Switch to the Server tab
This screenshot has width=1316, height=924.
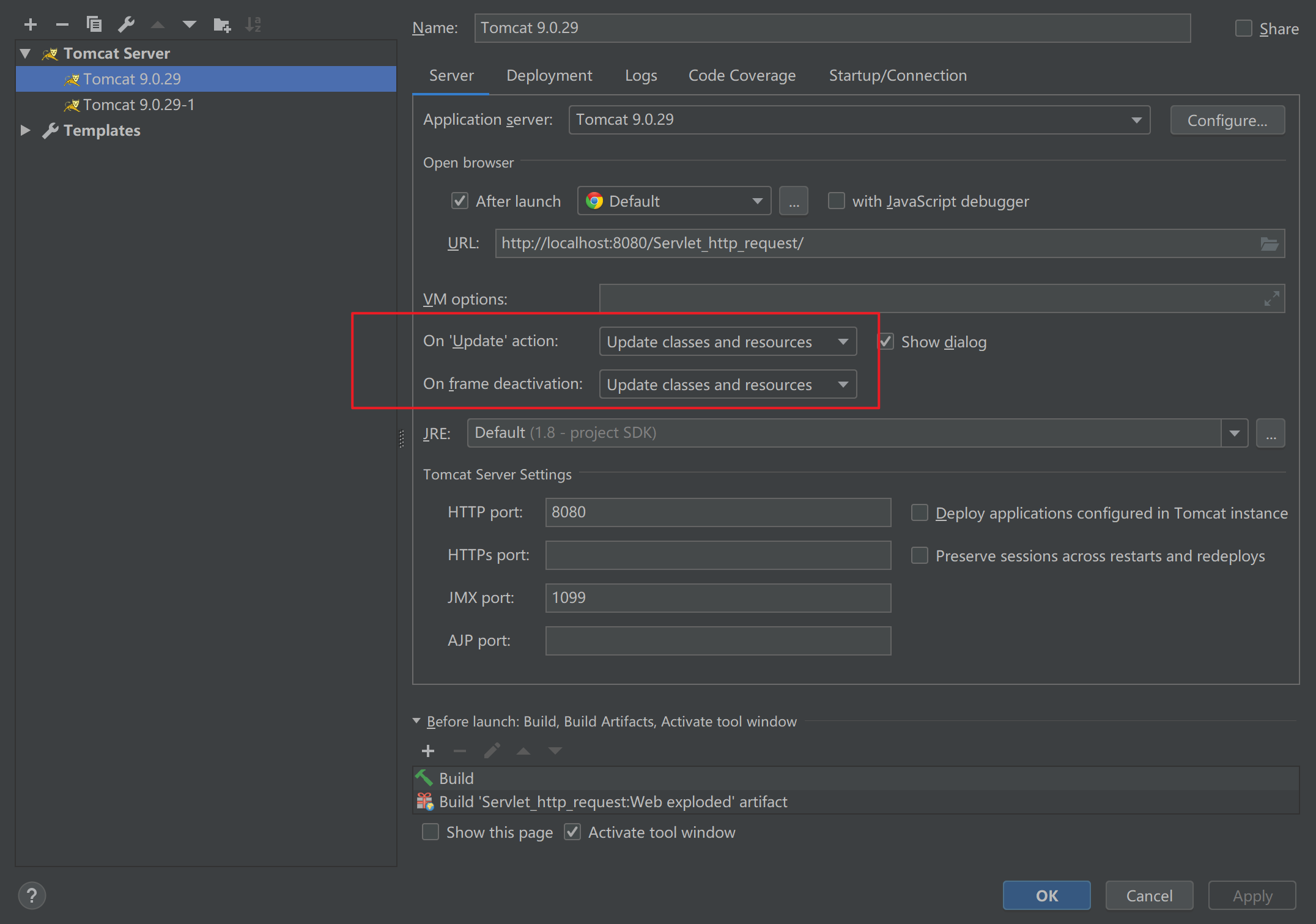click(451, 76)
